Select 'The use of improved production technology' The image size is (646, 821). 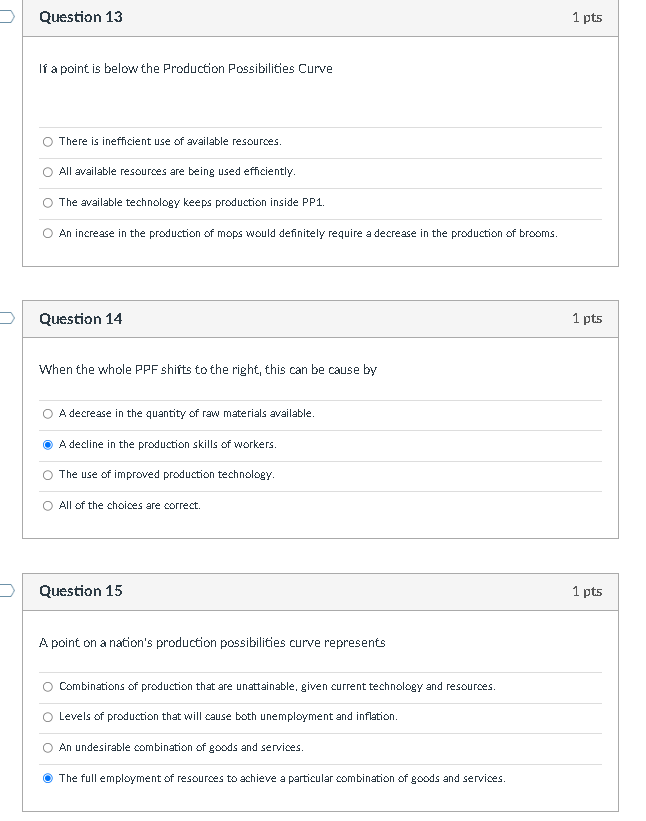pyautogui.click(x=47, y=474)
